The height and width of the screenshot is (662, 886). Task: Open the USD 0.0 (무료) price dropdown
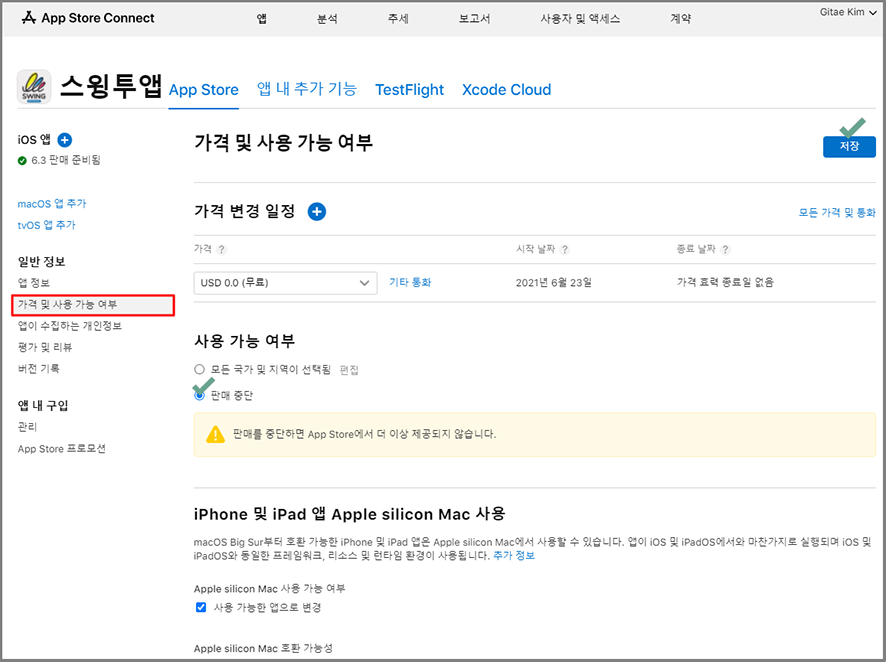285,283
